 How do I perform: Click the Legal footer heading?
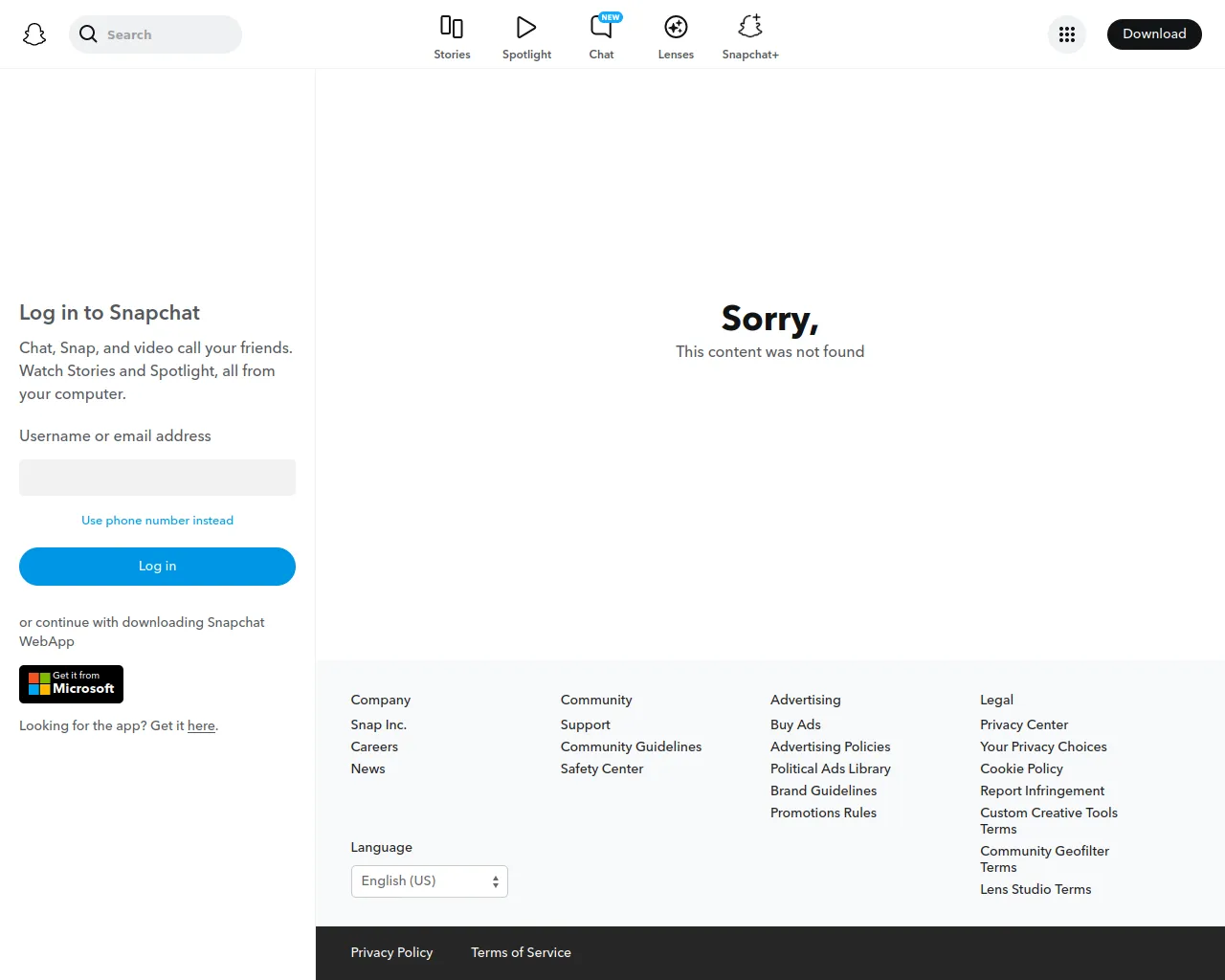[x=996, y=701]
